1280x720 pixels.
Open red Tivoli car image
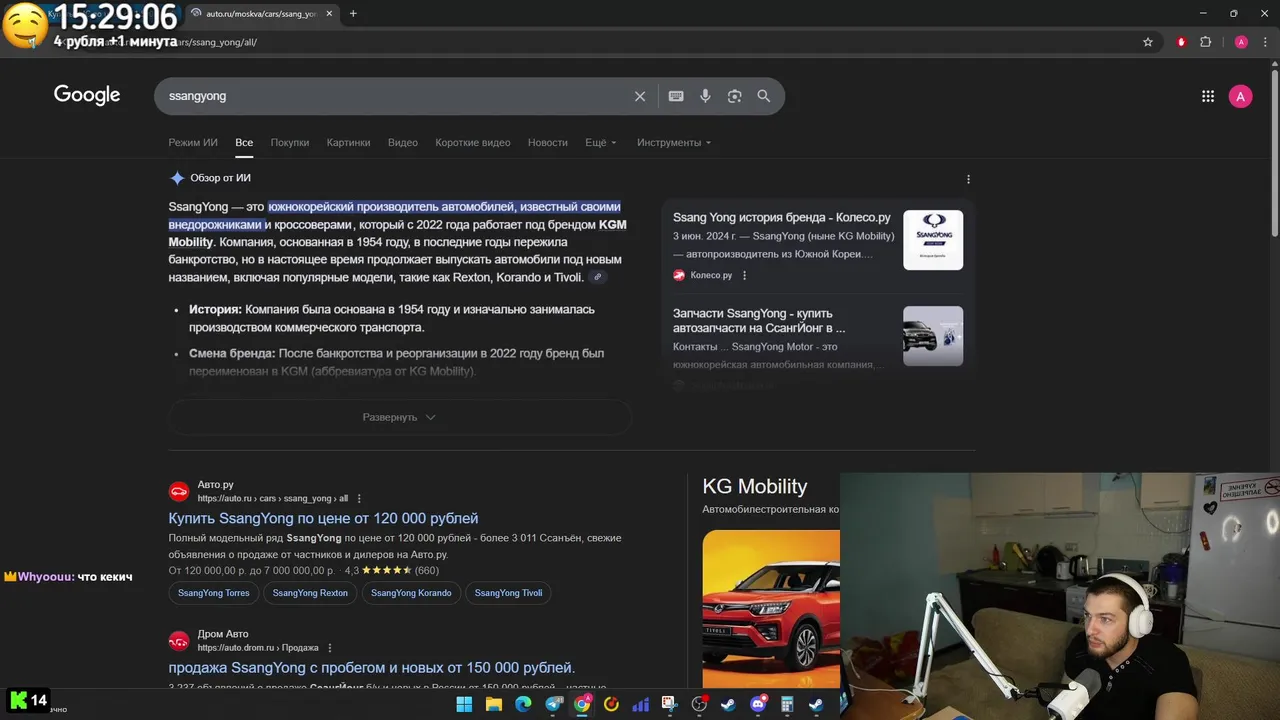coord(771,608)
